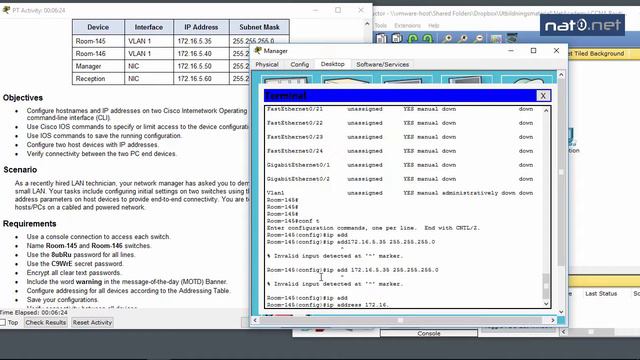Toggle the Top checkbox in PT Activity
The image size is (640, 360).
pos(3,322)
